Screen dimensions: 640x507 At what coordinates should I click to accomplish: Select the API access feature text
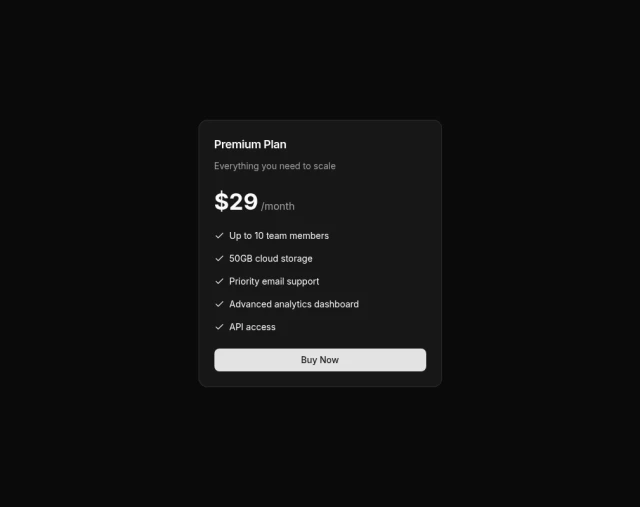click(252, 327)
